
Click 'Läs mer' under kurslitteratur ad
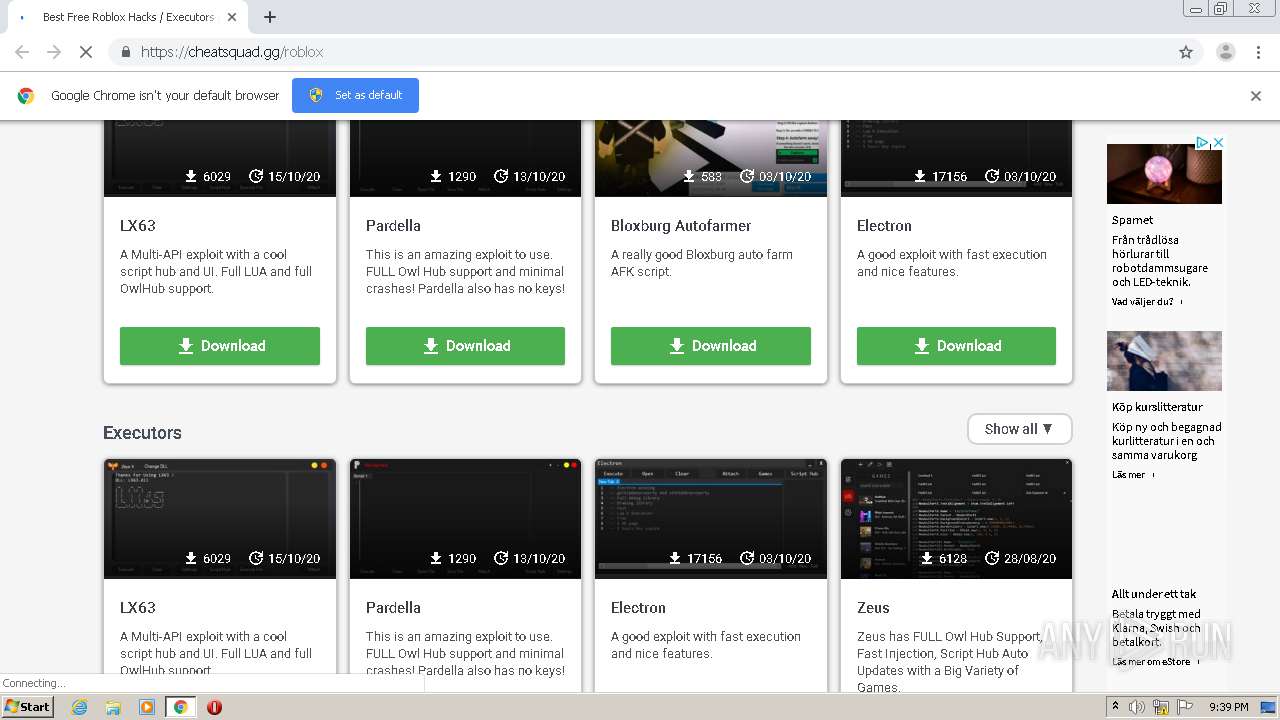coord(1129,475)
